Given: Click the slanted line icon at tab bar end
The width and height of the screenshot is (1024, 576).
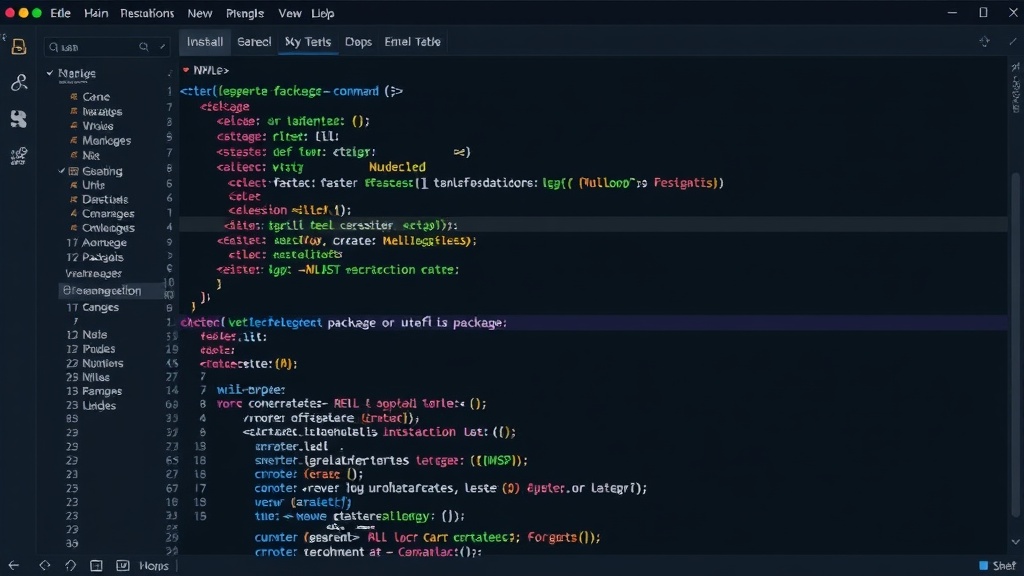Looking at the screenshot, I should point(1013,42).
